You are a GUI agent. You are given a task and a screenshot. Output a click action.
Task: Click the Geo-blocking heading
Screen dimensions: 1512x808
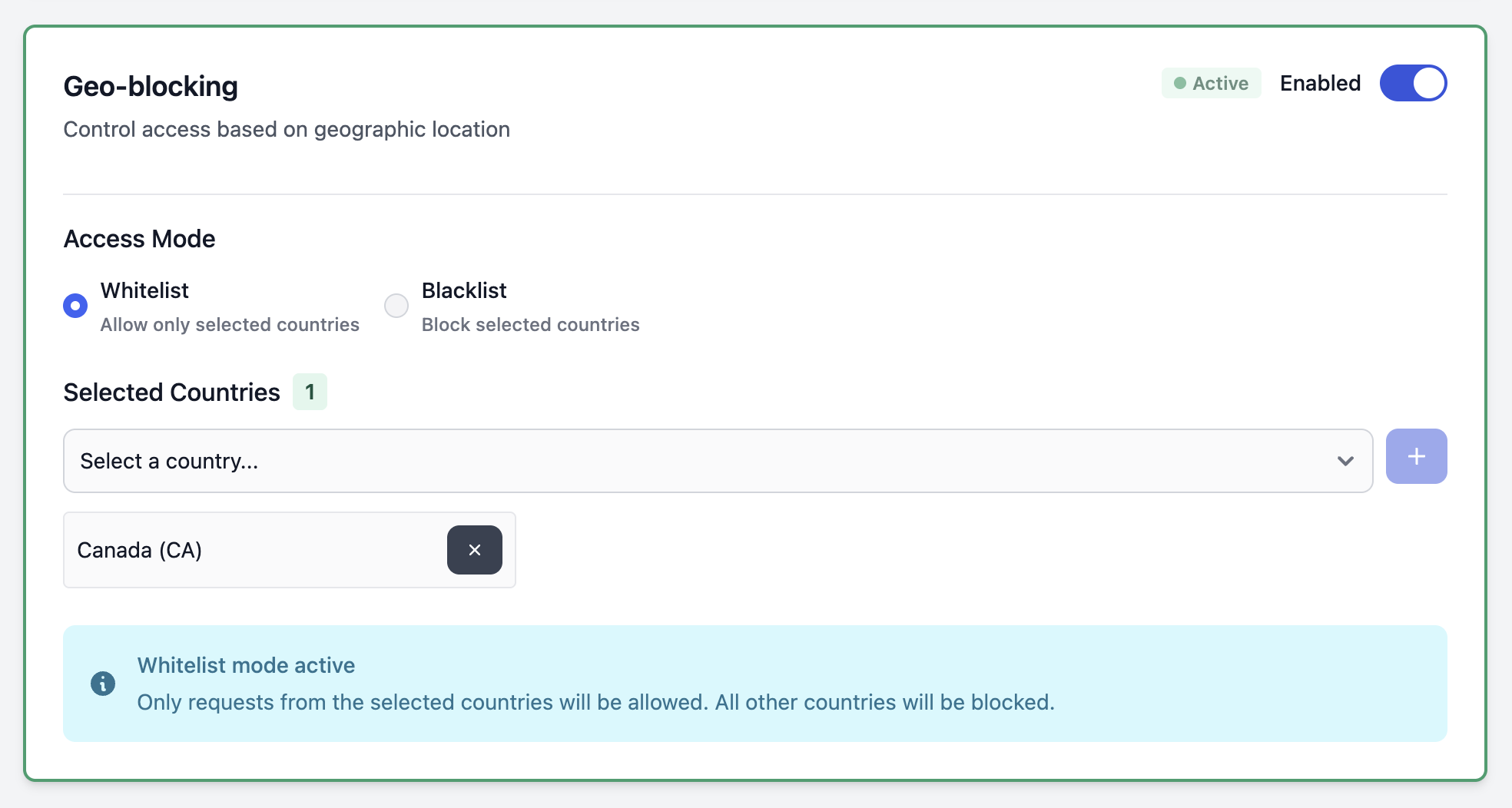151,86
